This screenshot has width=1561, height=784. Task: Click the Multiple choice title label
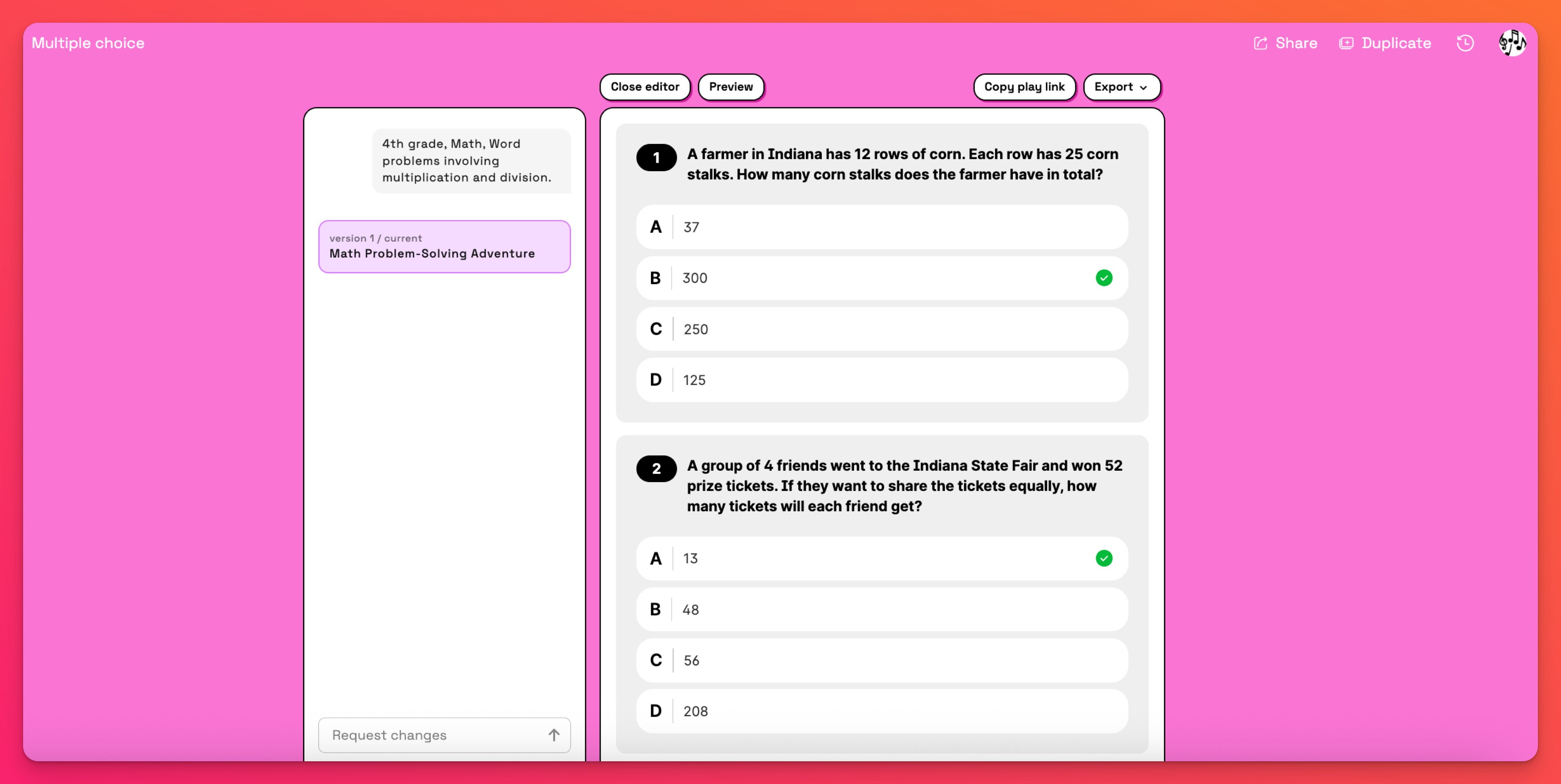point(88,43)
